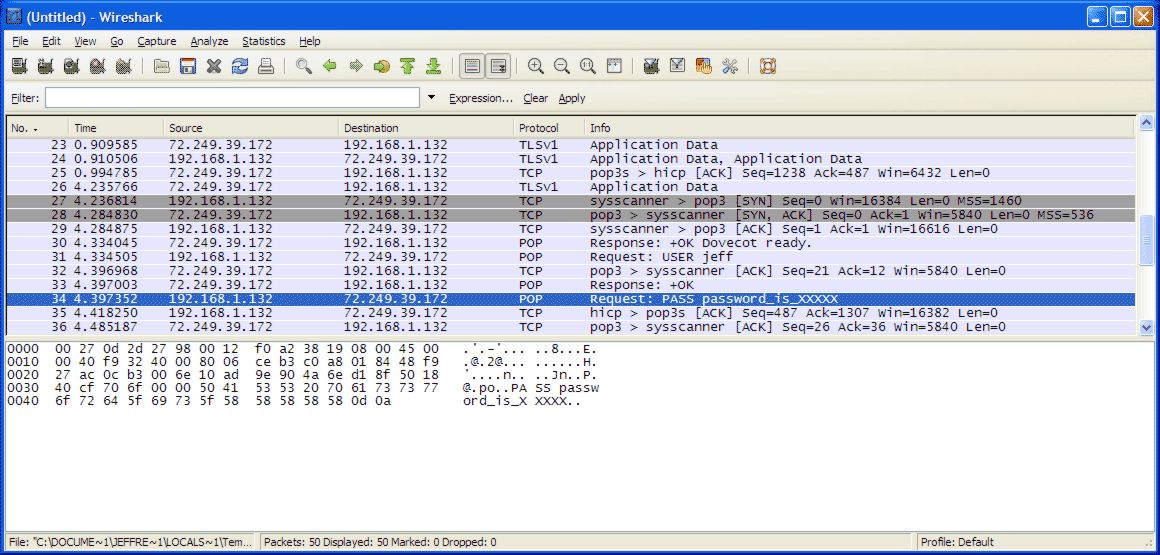Sort packets by Protocol column

[x=549, y=128]
